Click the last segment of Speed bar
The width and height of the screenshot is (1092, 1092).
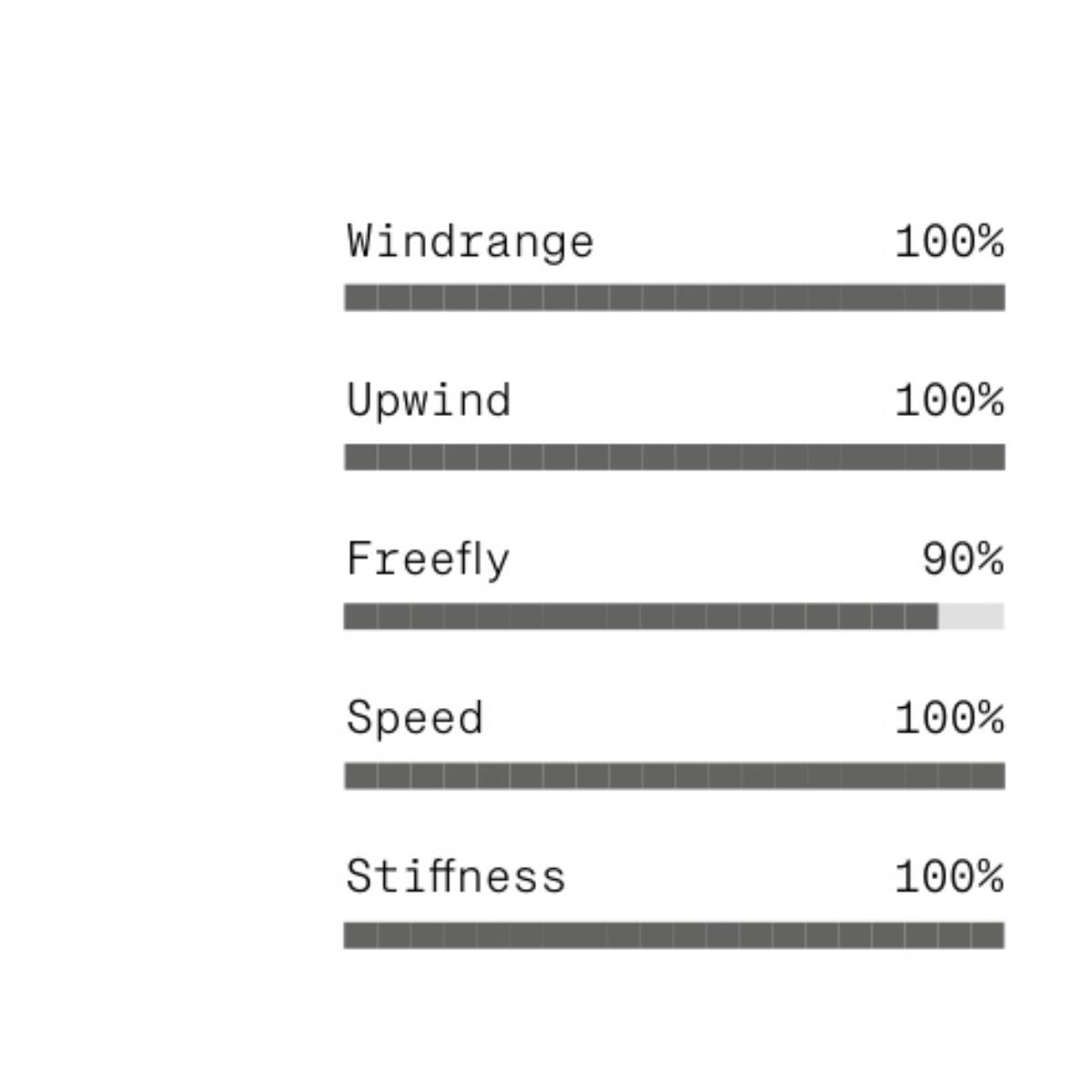pyautogui.click(x=988, y=776)
